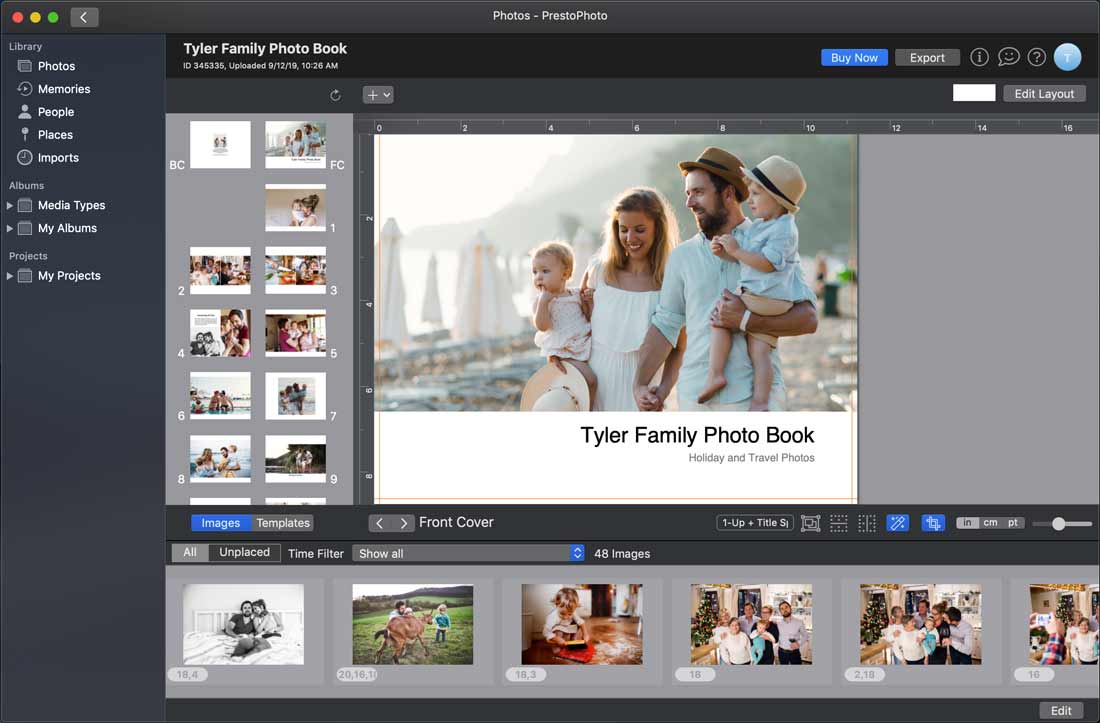
Task: Expand the Media Types disclosure triangle
Action: click(x=10, y=205)
